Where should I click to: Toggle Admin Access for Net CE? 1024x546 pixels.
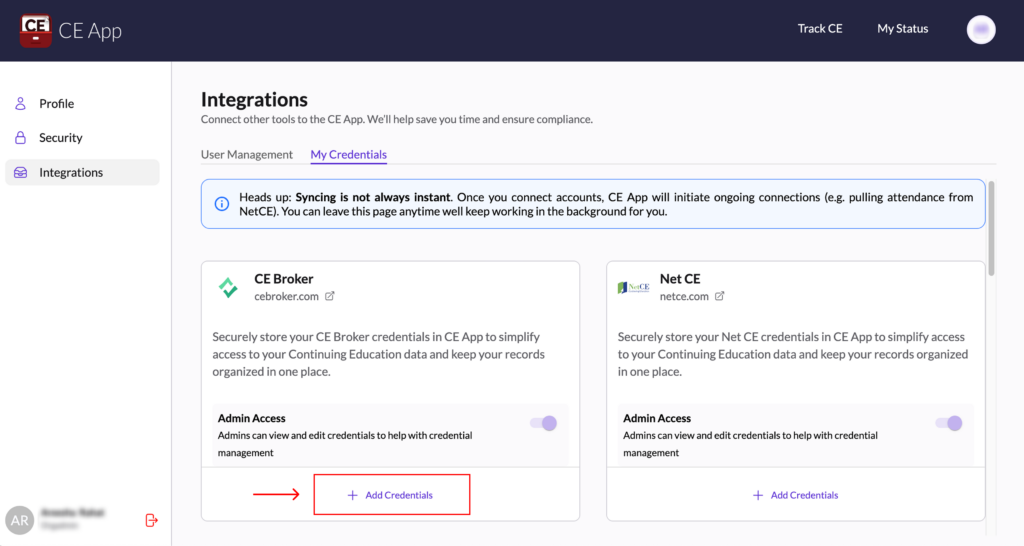(x=948, y=423)
